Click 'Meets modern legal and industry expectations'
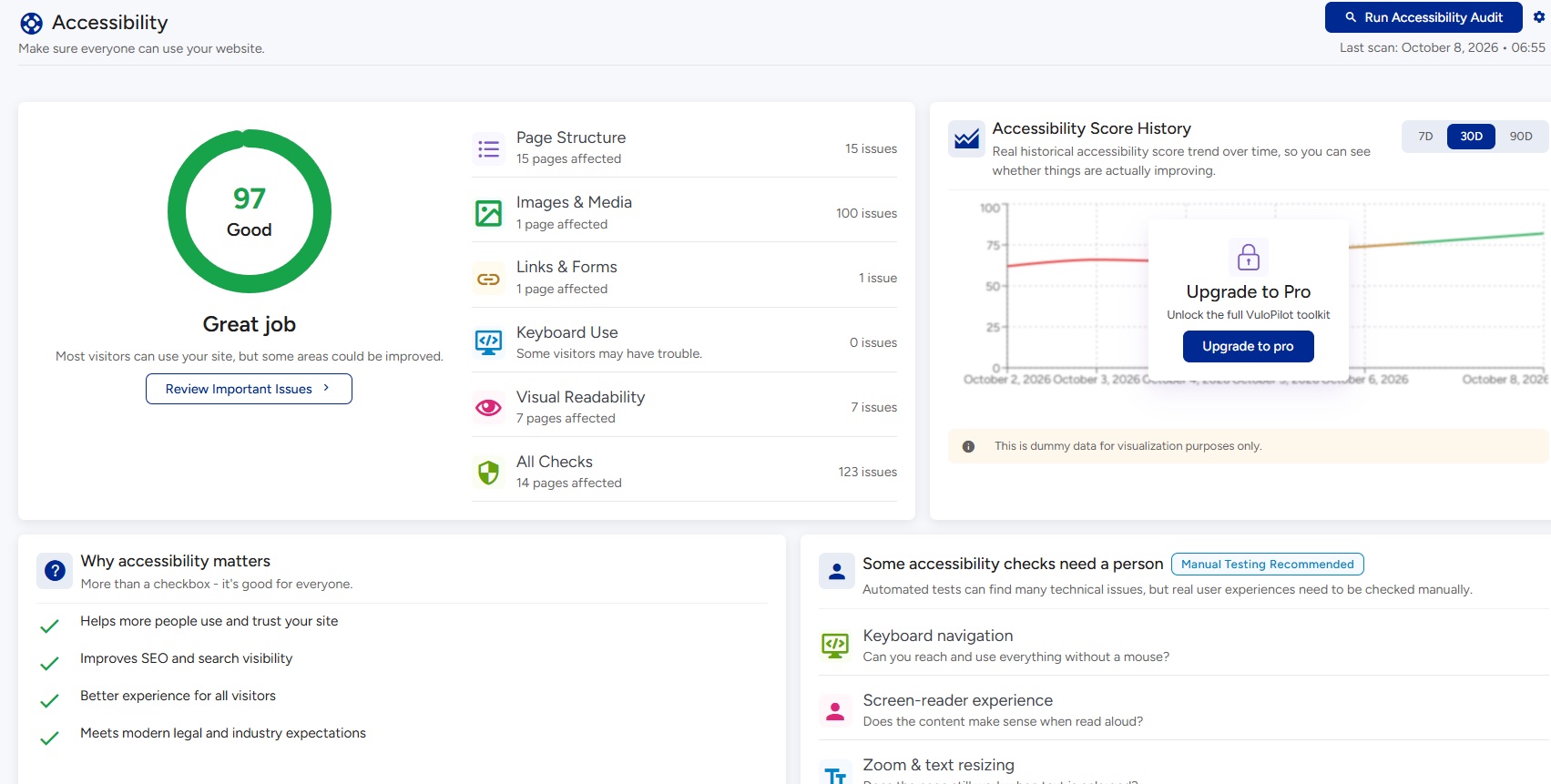 (x=223, y=733)
